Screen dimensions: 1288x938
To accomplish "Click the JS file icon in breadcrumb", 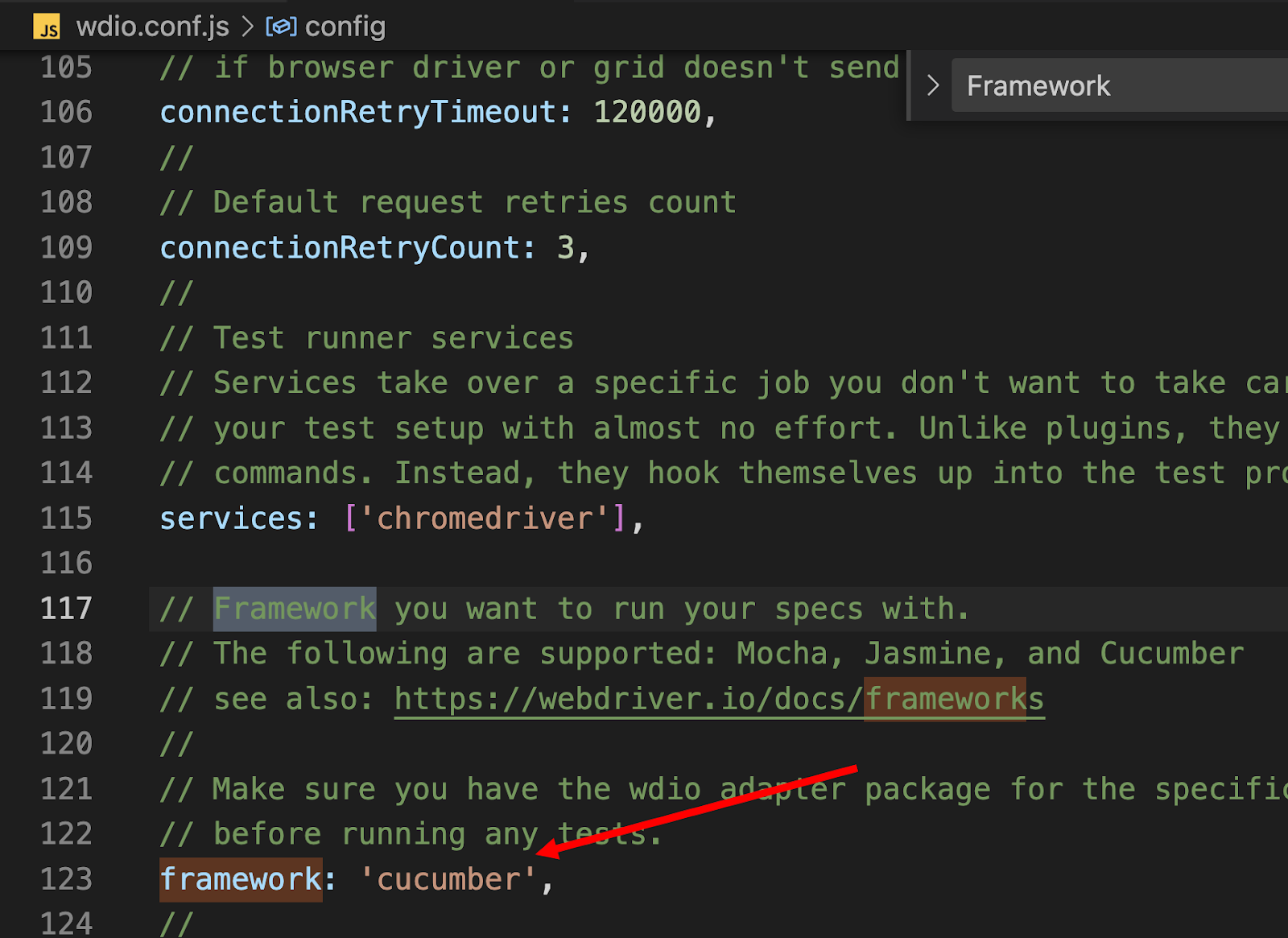I will click(47, 27).
